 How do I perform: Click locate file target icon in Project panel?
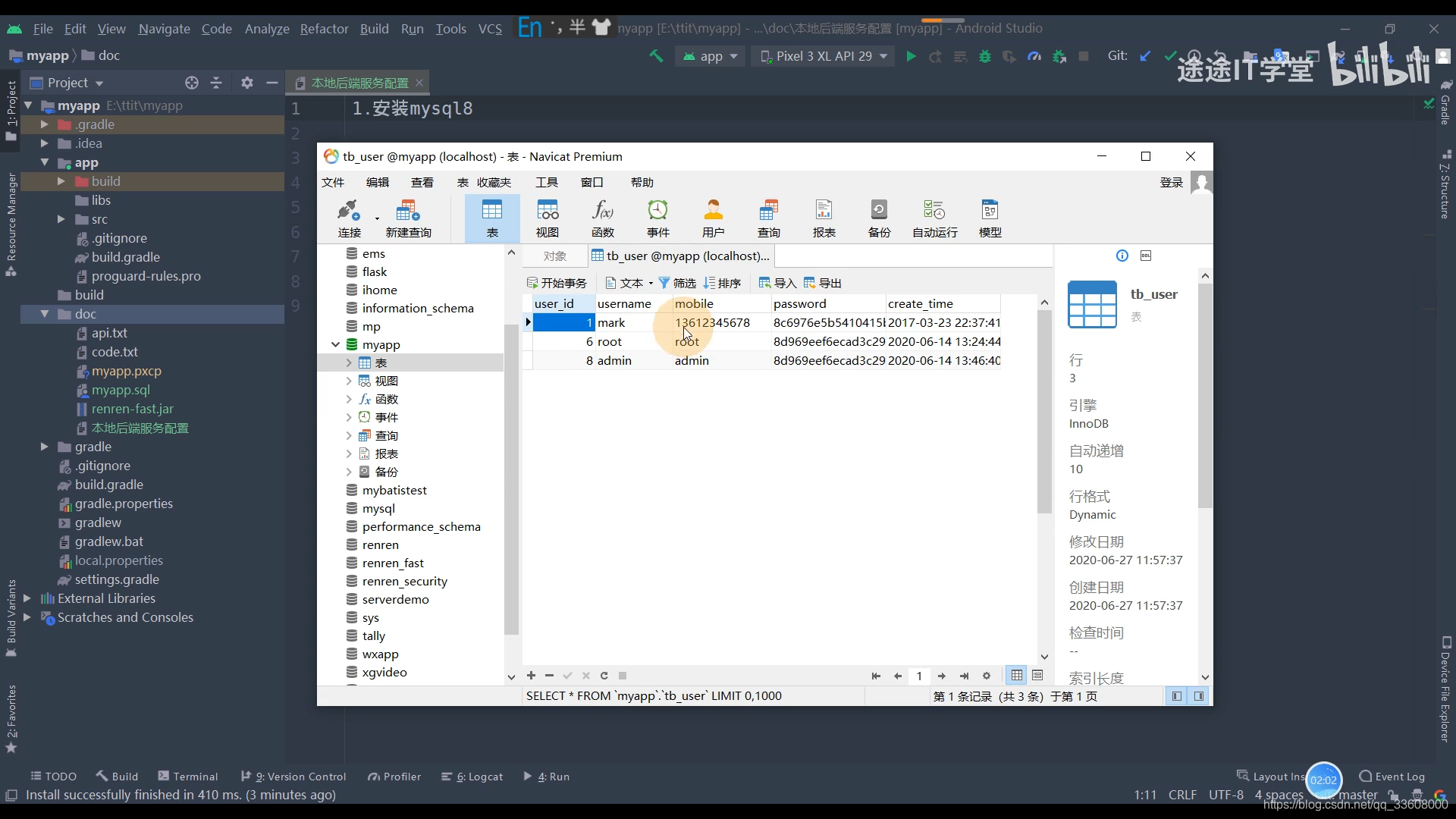click(192, 83)
